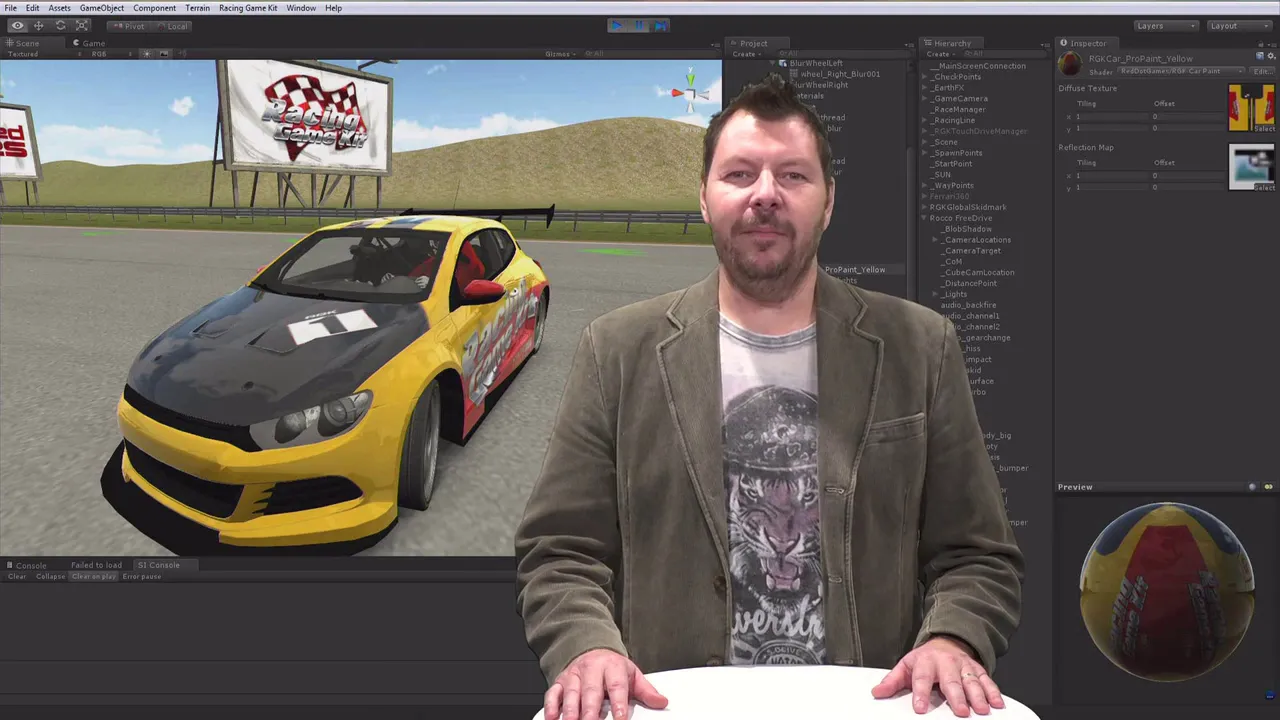Click the scene orientation gizmo
This screenshot has height=720, width=1280.
(689, 93)
